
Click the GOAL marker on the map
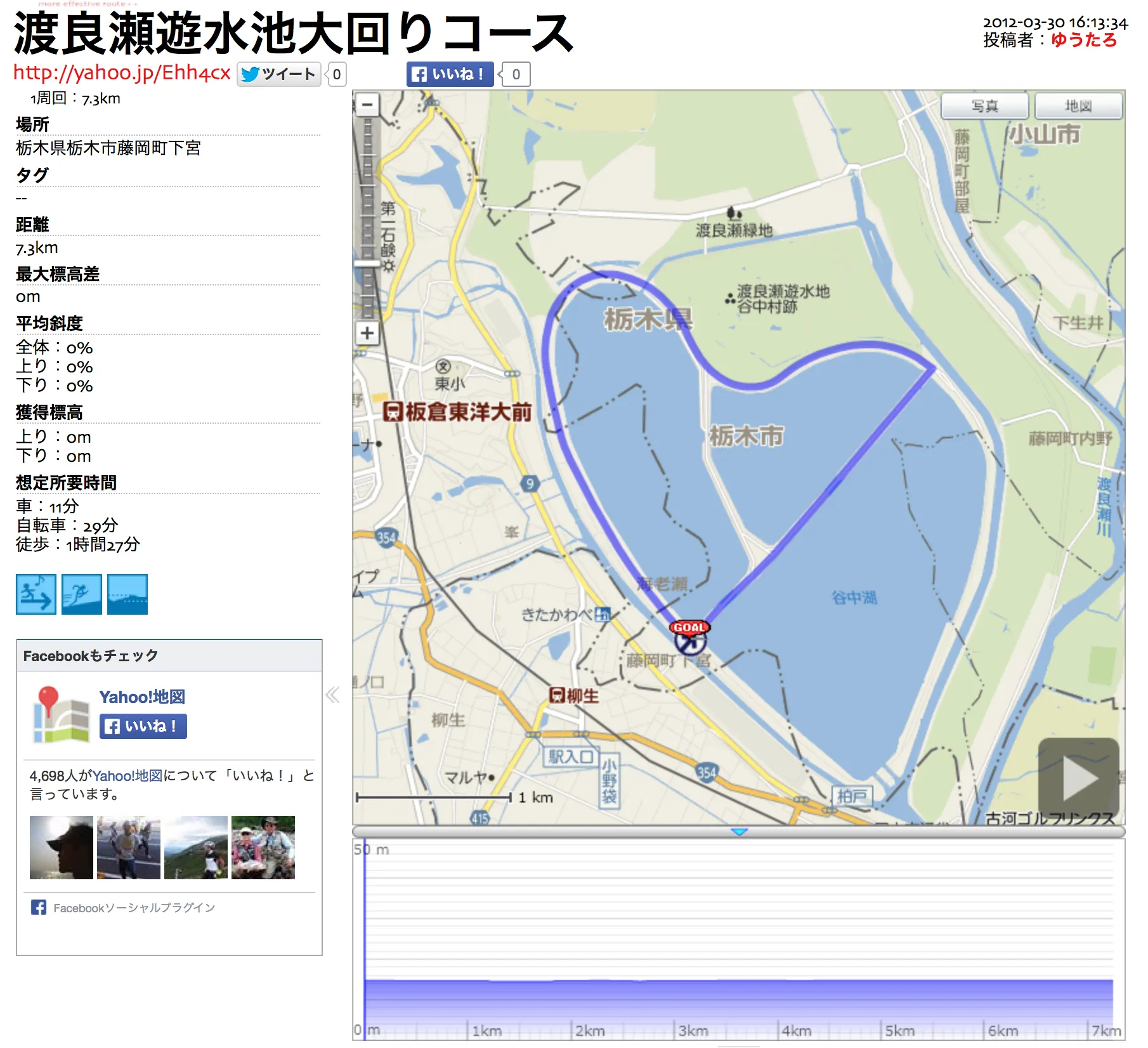pos(689,628)
